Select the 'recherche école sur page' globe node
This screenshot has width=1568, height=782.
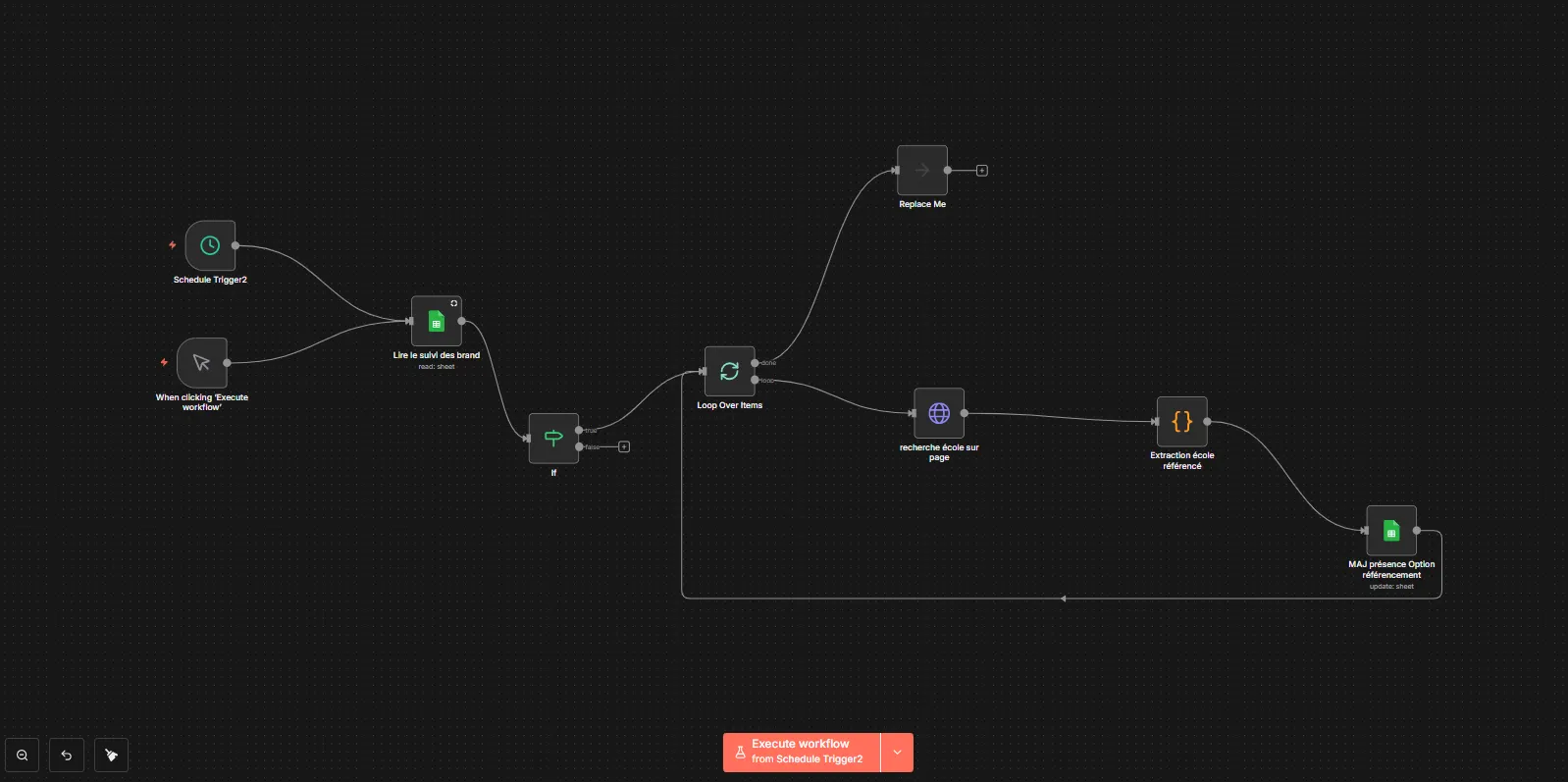[939, 413]
